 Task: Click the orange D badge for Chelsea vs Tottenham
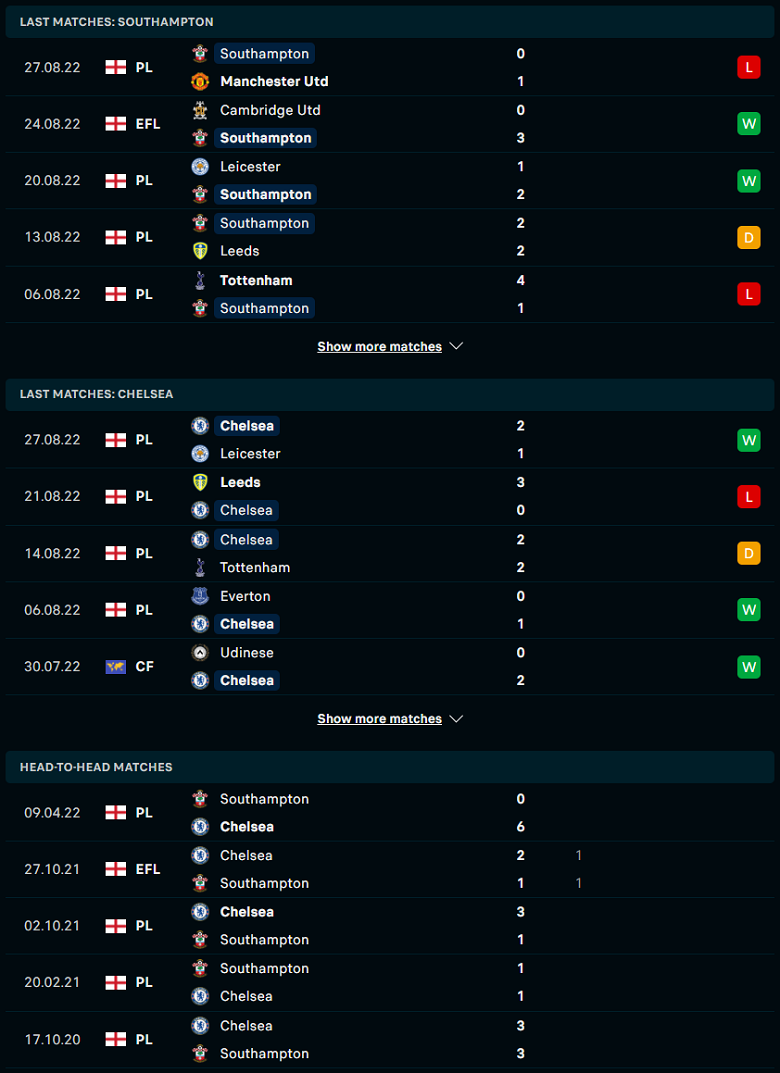pos(749,553)
